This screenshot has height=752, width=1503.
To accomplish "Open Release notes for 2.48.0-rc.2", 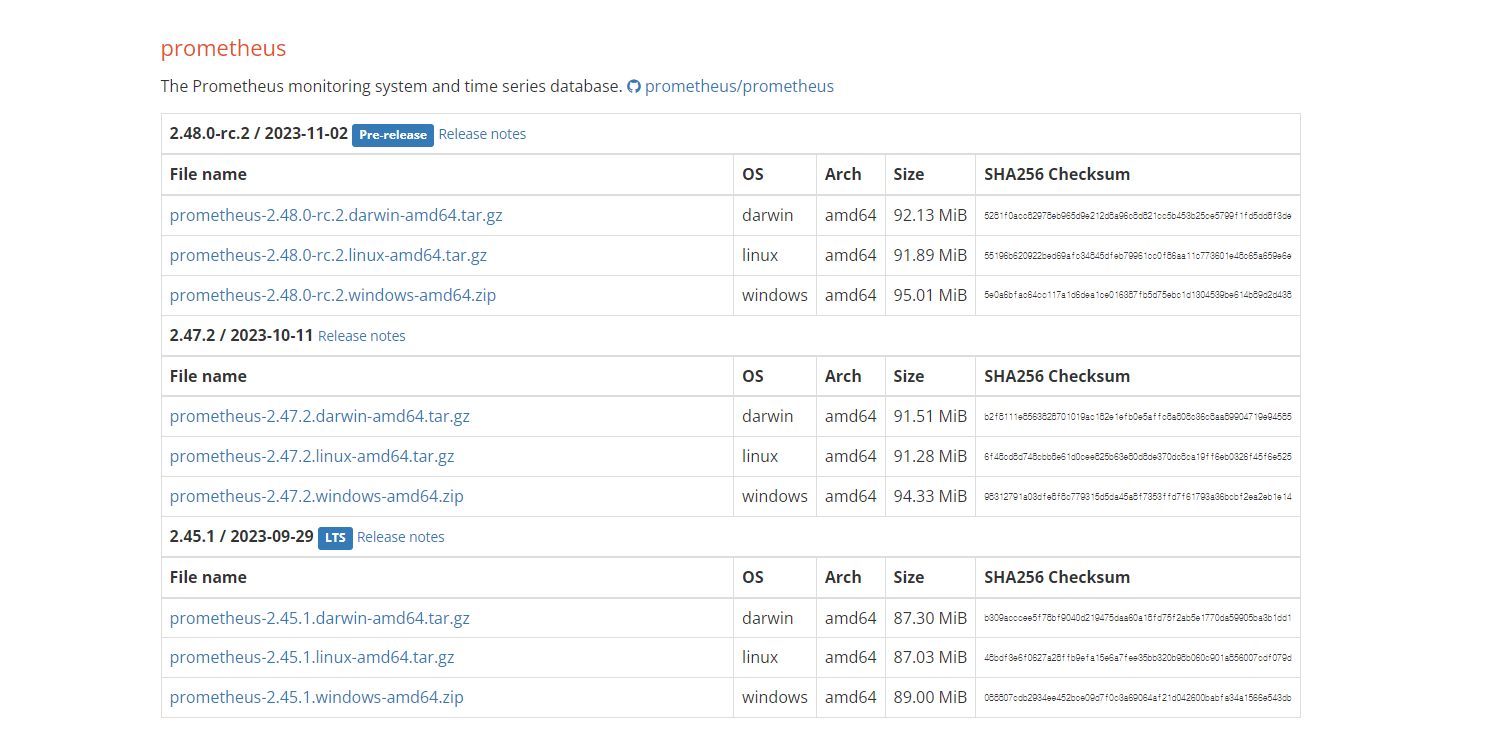I will pos(482,134).
